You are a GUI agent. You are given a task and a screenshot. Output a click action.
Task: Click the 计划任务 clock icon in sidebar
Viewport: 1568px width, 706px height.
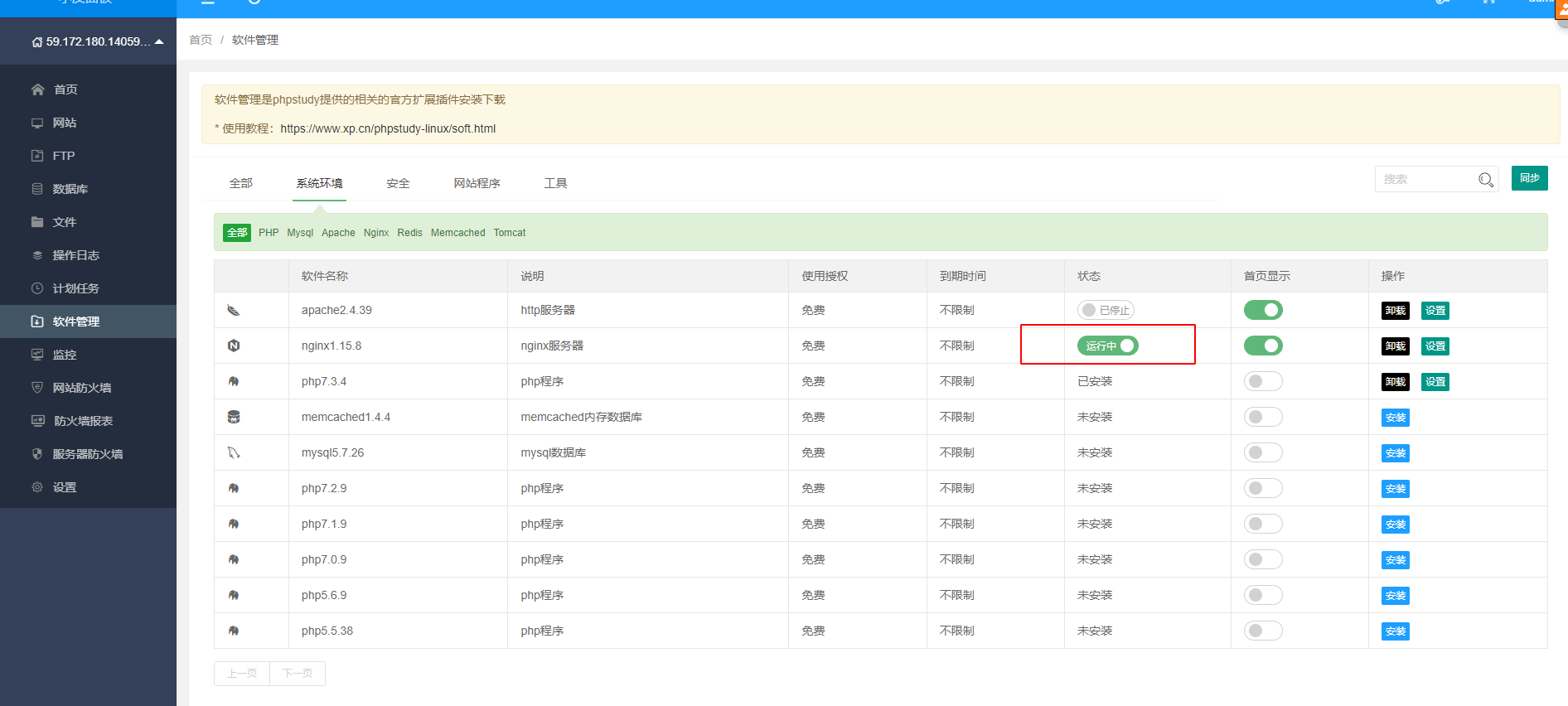pos(37,288)
